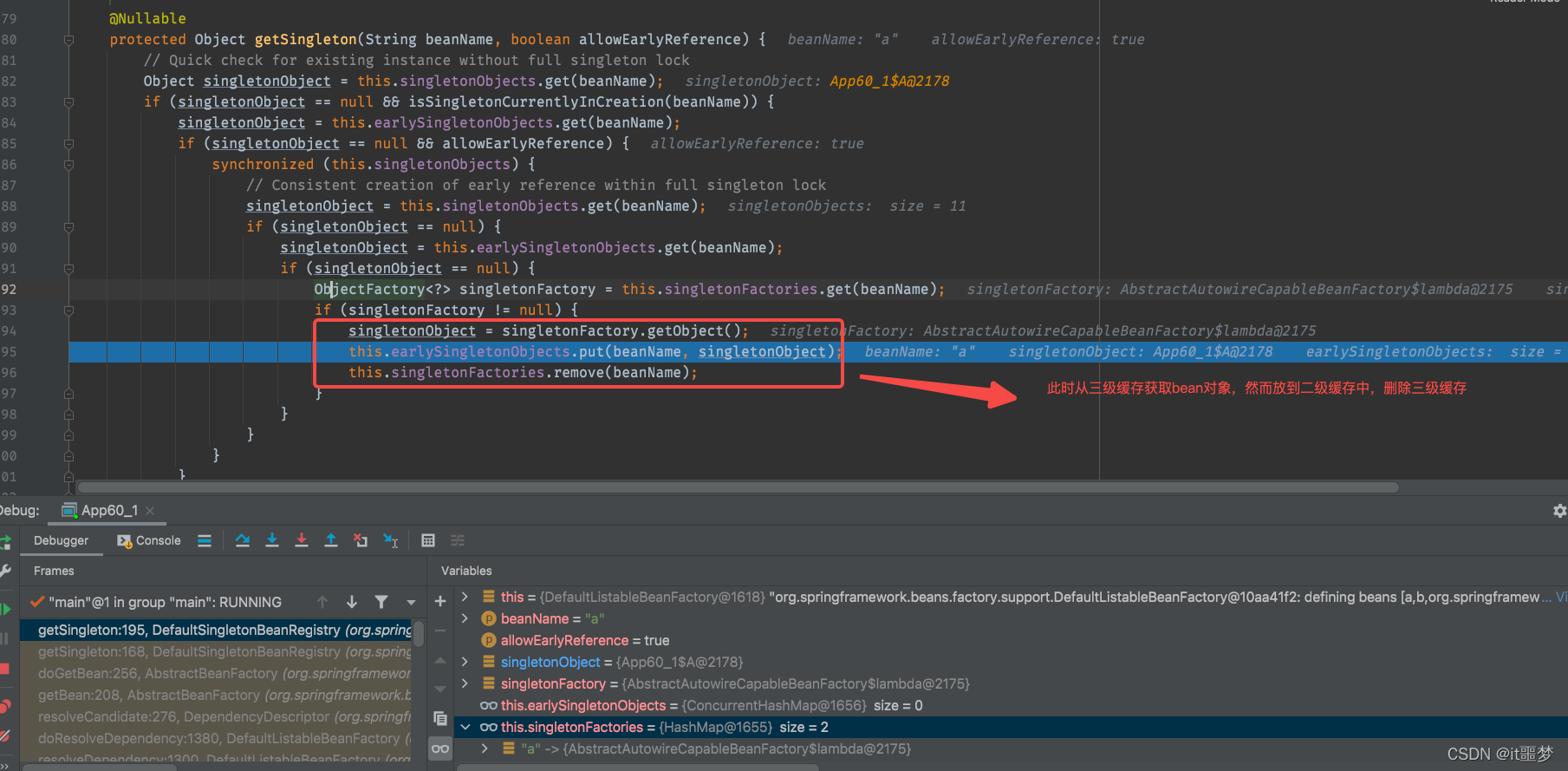This screenshot has height=771, width=1568.
Task: Switch to the Console tab
Action: [149, 540]
